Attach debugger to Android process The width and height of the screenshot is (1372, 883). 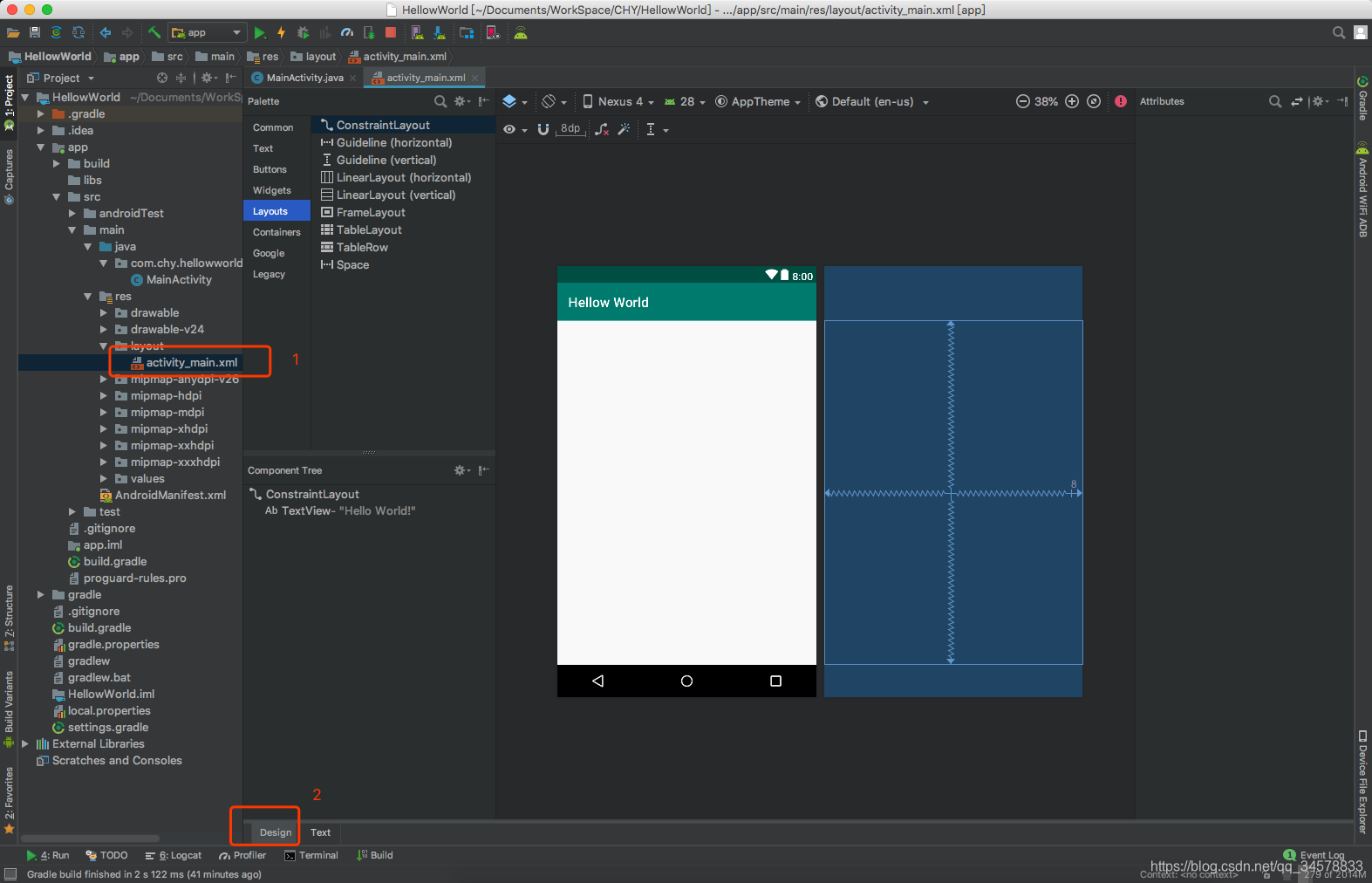coord(369,33)
